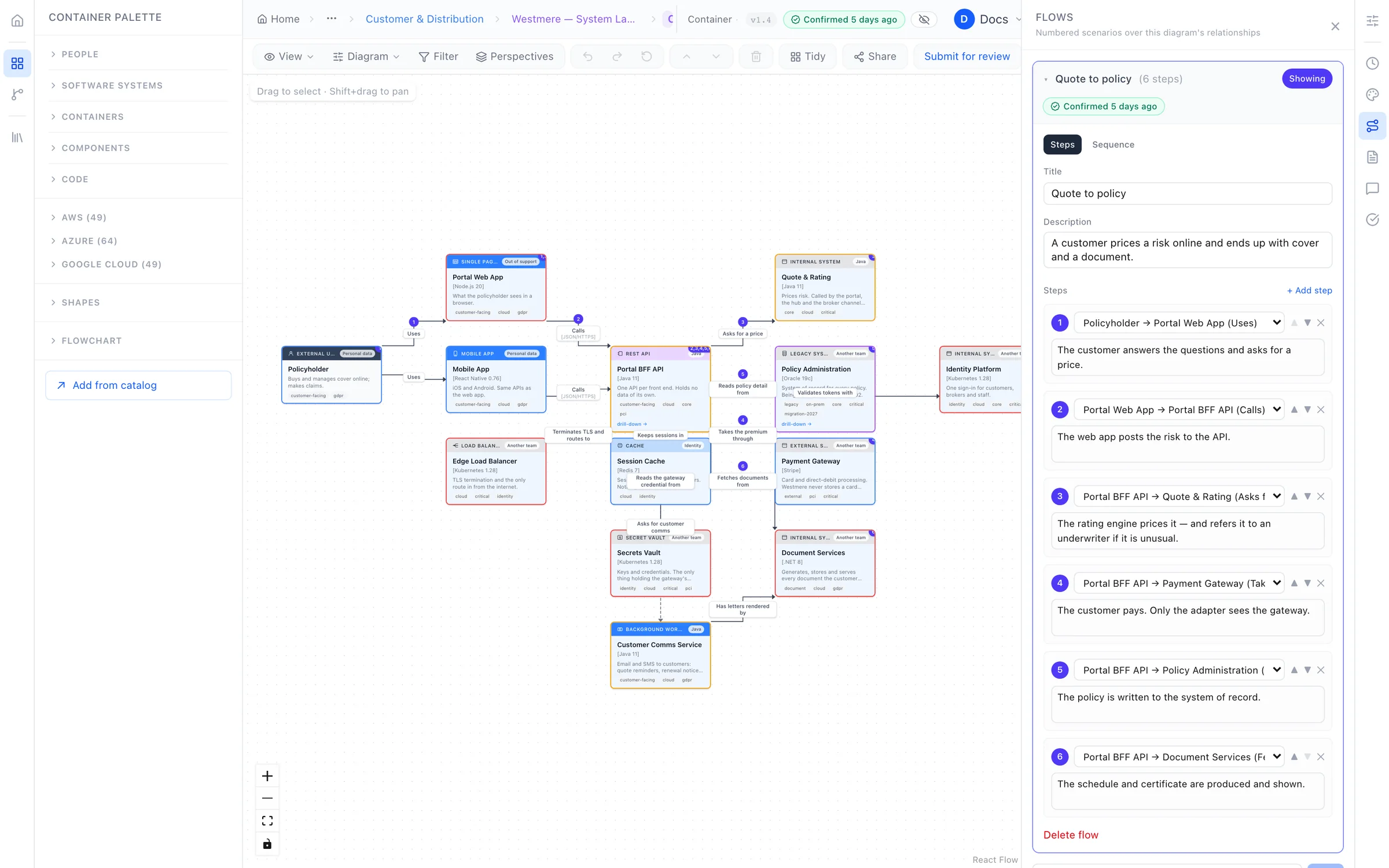Zoom out with the minus button
This screenshot has height=868, width=1389.
(x=267, y=799)
